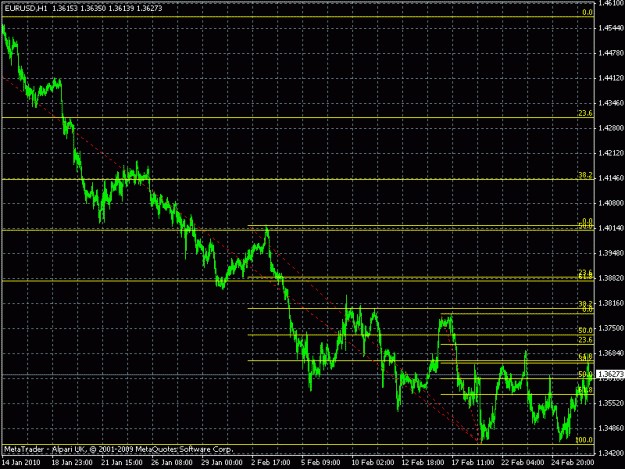Click the EURUSD,H1 chart title text
Viewport: 625px width, 469px height.
(x=25, y=8)
